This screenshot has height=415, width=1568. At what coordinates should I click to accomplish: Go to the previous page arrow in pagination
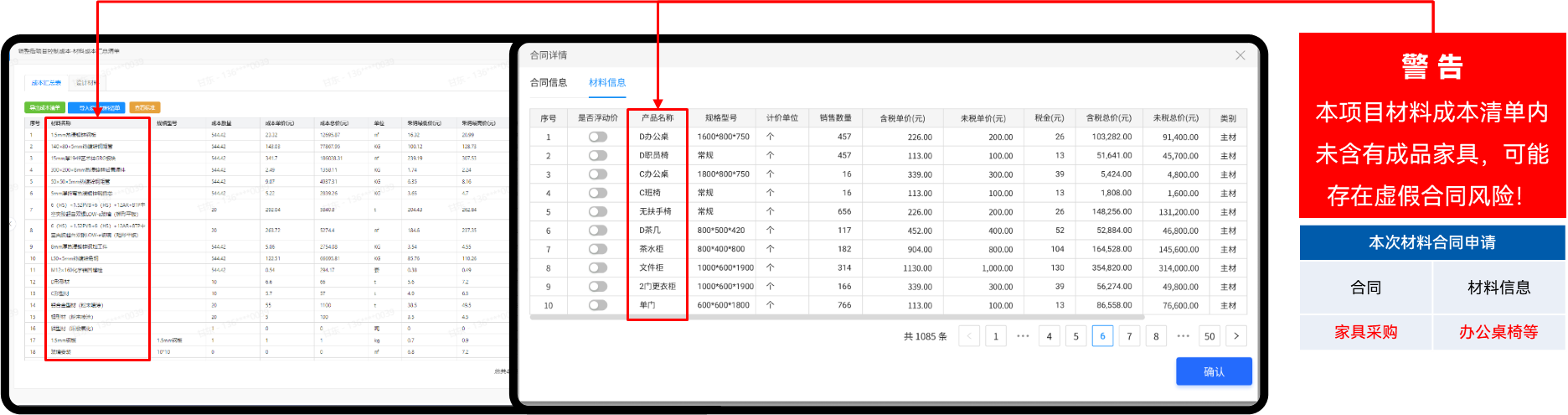point(969,336)
